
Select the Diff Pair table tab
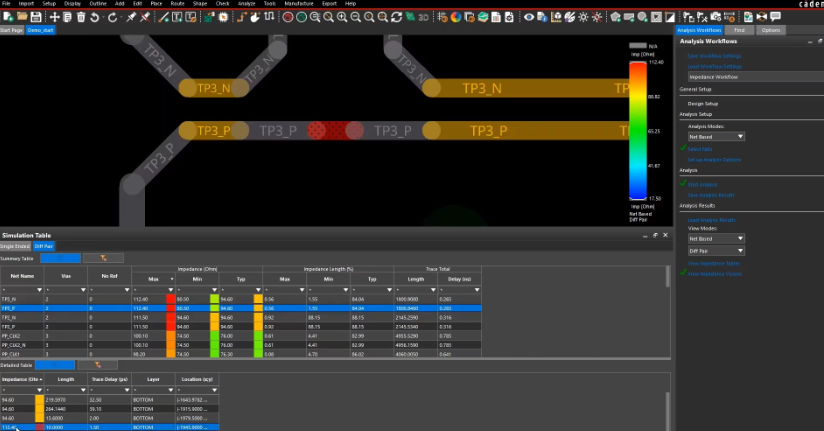point(43,245)
